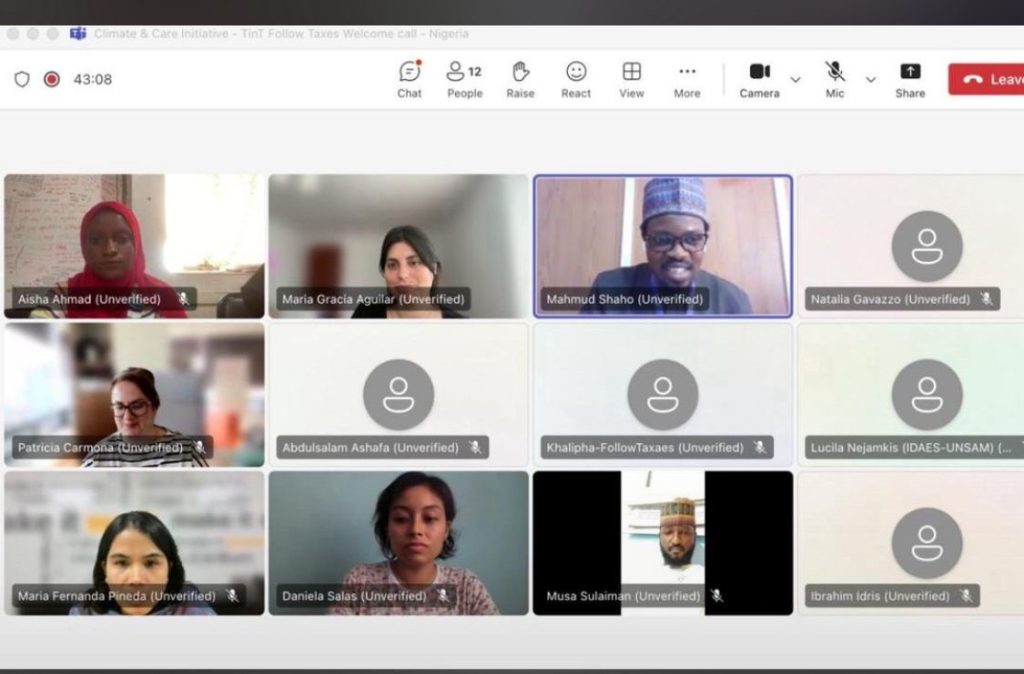The width and height of the screenshot is (1024, 674).
Task: Click the Teams icon in title bar
Action: pyautogui.click(x=78, y=33)
